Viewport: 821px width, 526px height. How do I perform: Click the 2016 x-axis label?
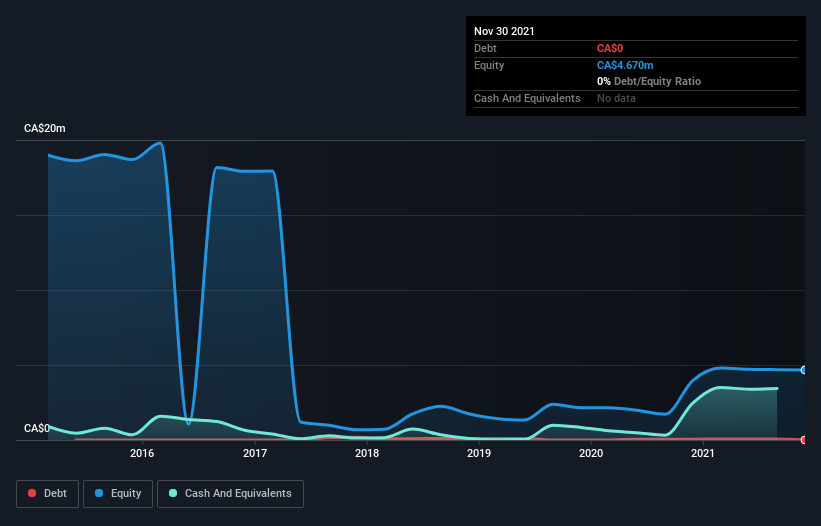point(142,453)
